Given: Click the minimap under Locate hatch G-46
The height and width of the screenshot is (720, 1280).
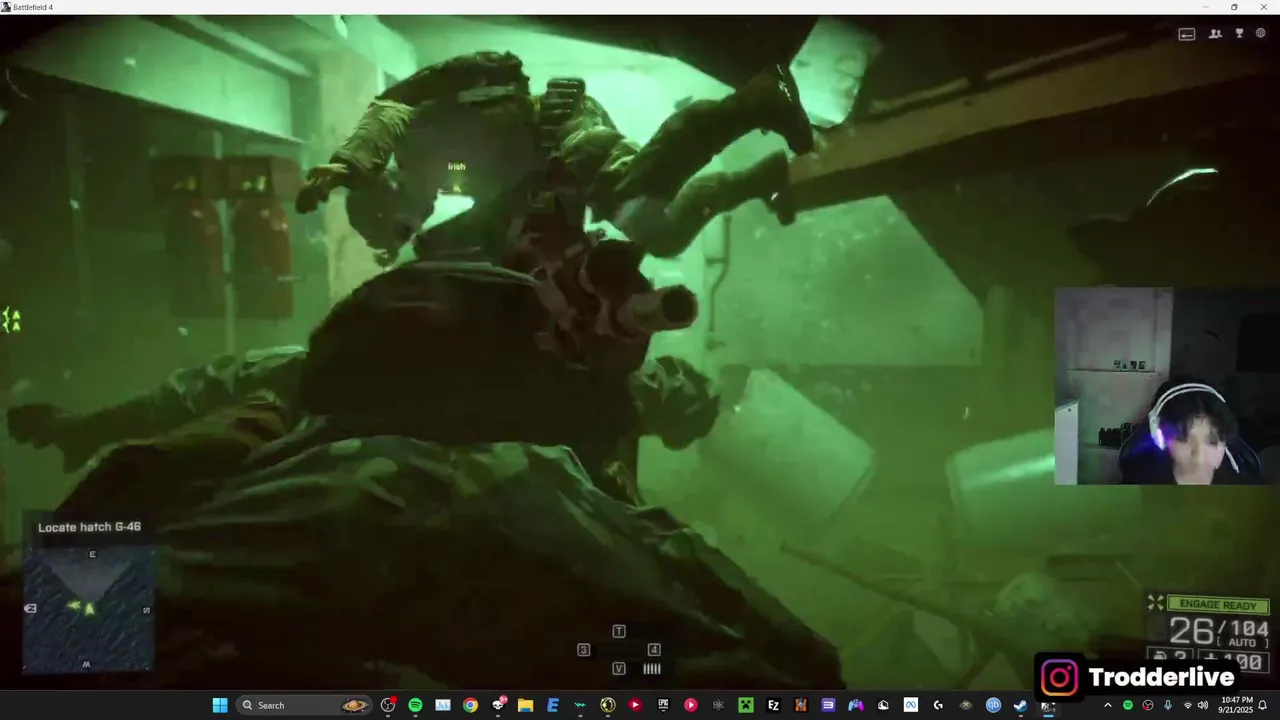Looking at the screenshot, I should [x=89, y=607].
